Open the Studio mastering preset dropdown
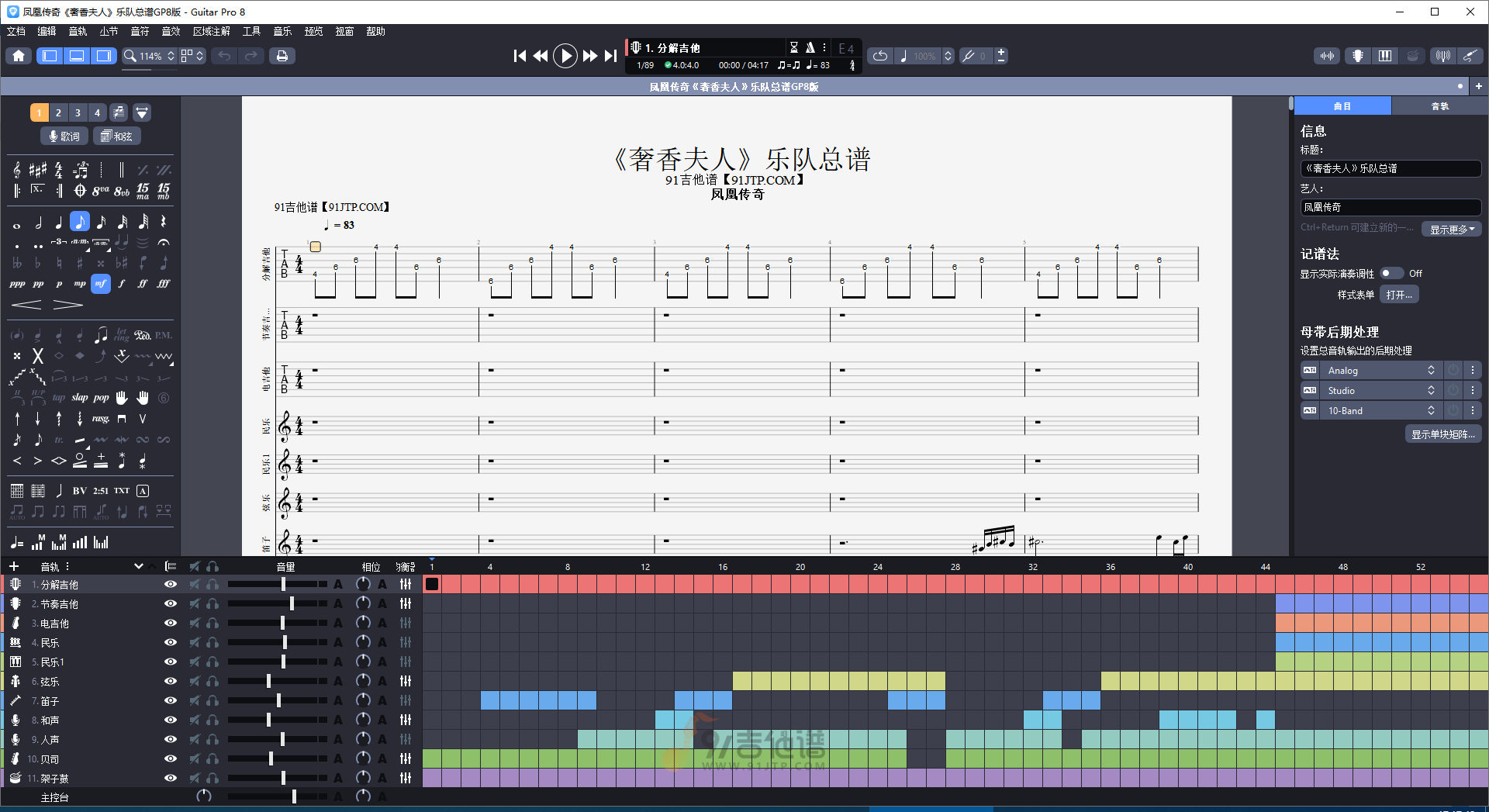1489x812 pixels. coord(1381,391)
